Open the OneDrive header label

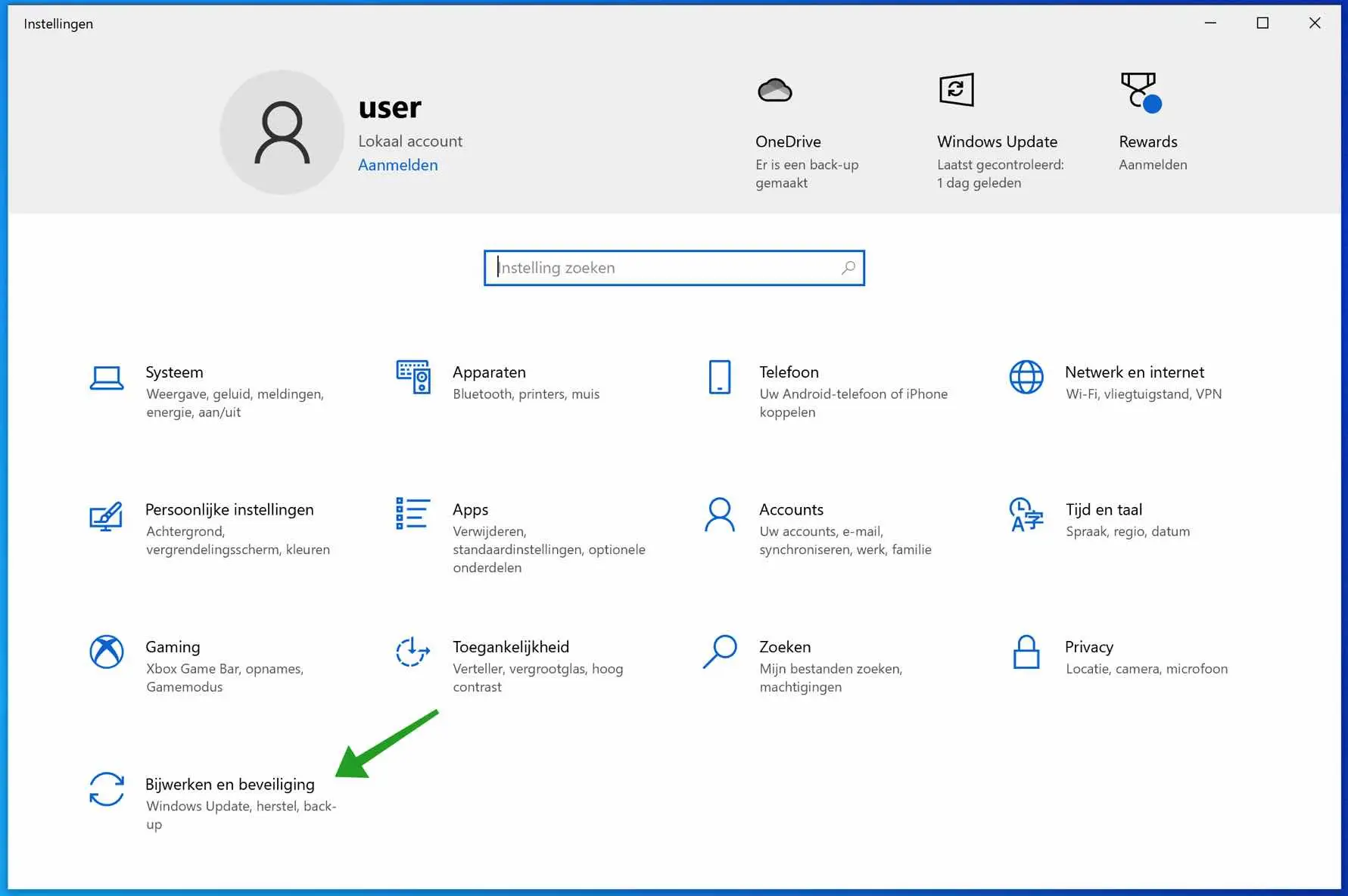point(788,142)
